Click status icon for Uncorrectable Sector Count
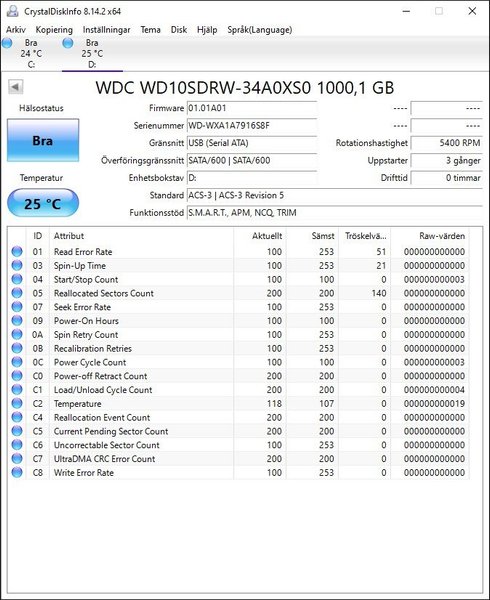Screen dimensions: 490x600 pos(17,444)
